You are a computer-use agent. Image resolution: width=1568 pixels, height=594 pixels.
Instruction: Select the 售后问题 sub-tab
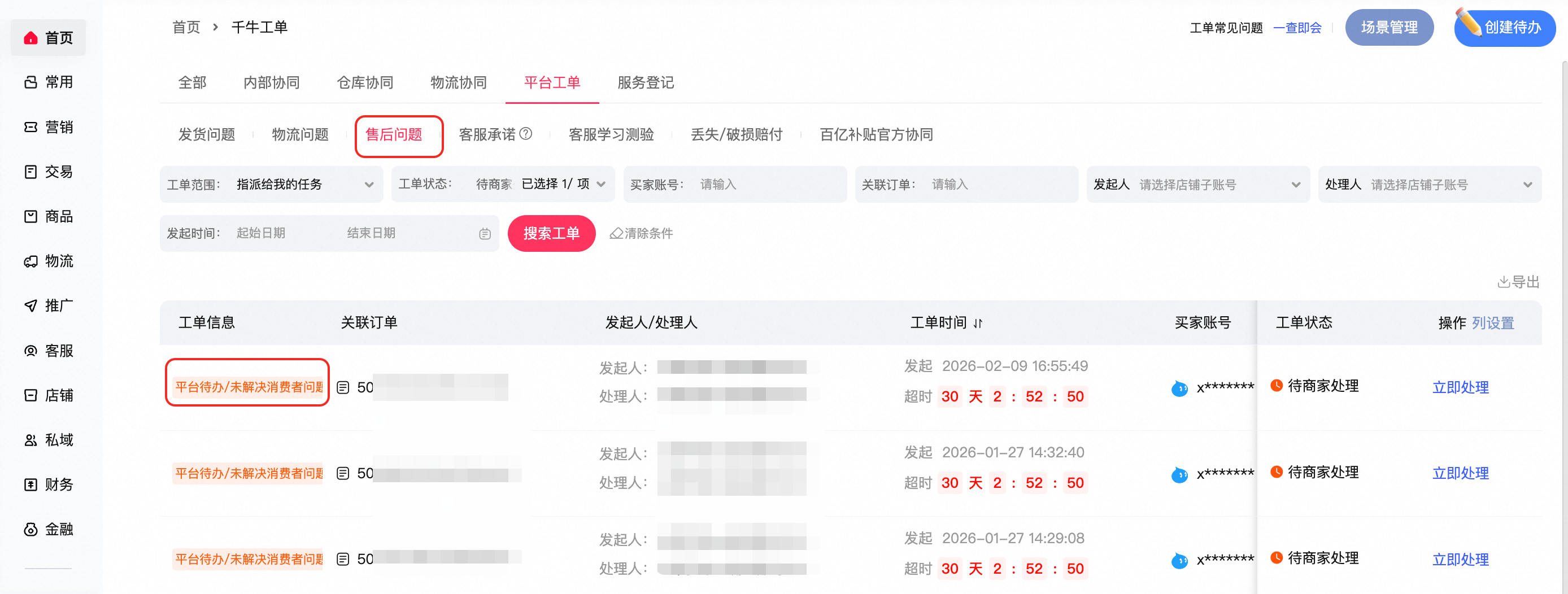[394, 134]
